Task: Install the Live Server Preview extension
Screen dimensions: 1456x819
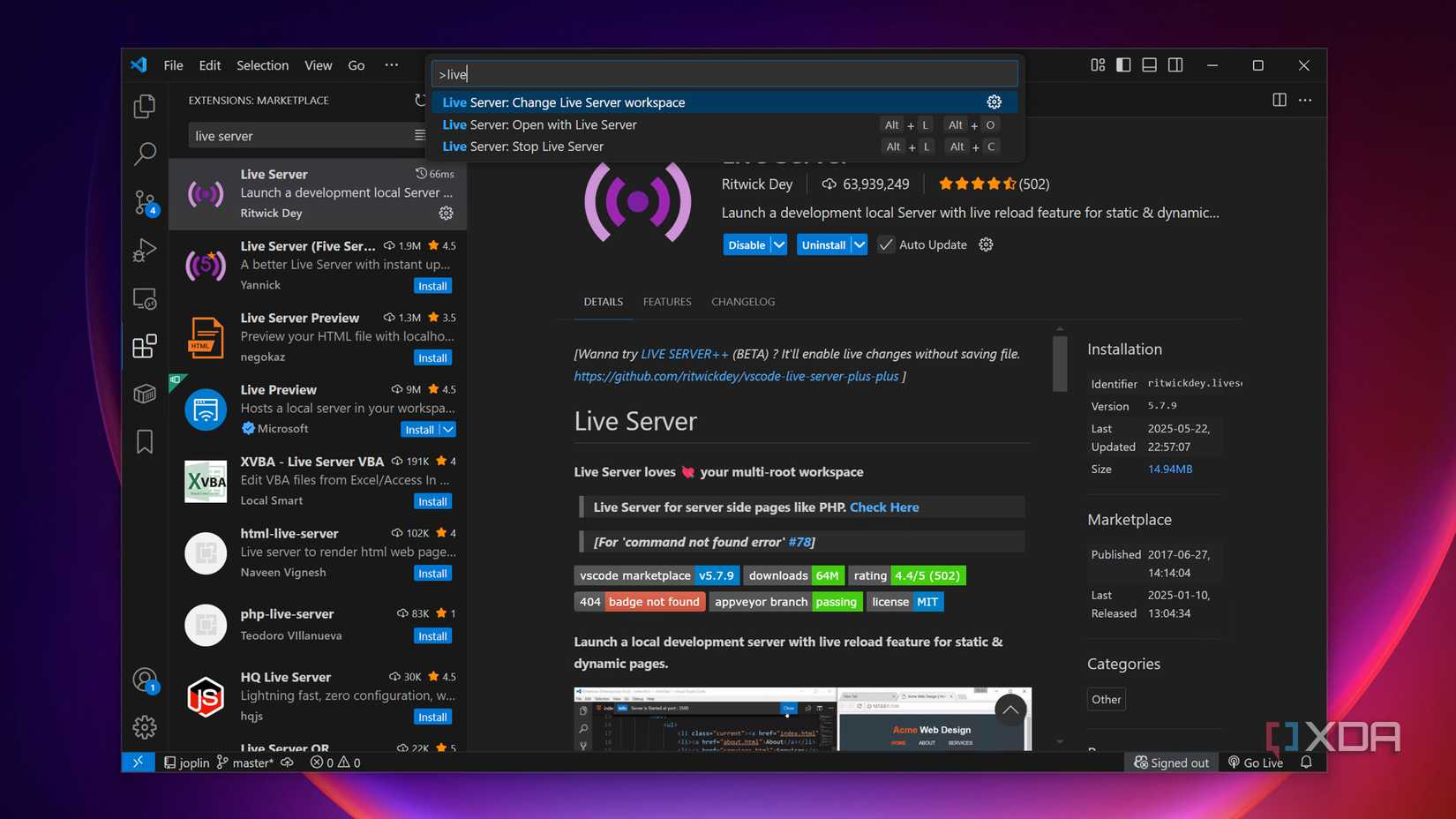Action: pyautogui.click(x=432, y=357)
